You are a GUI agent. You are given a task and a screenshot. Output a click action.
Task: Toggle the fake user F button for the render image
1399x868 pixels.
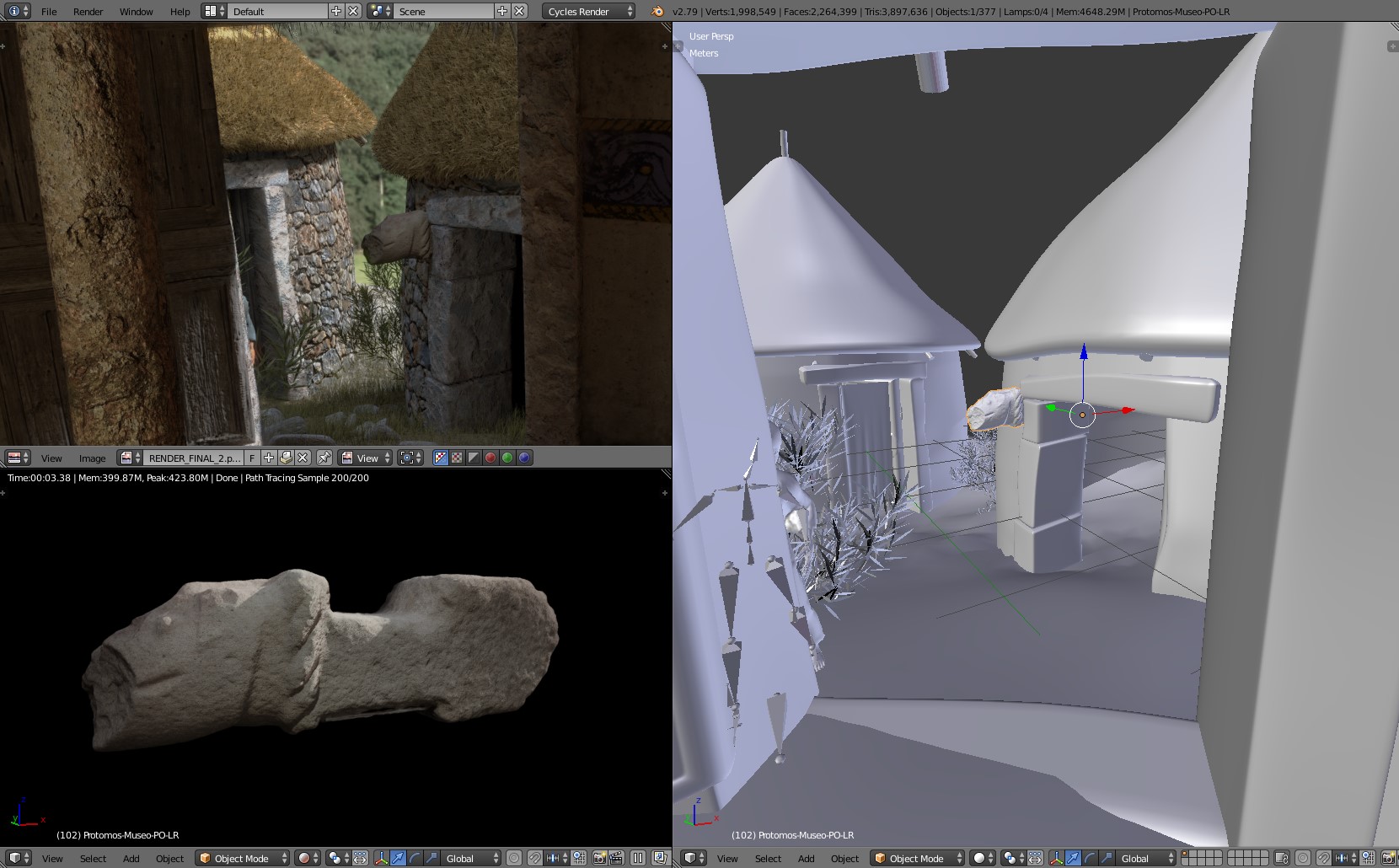tap(251, 458)
